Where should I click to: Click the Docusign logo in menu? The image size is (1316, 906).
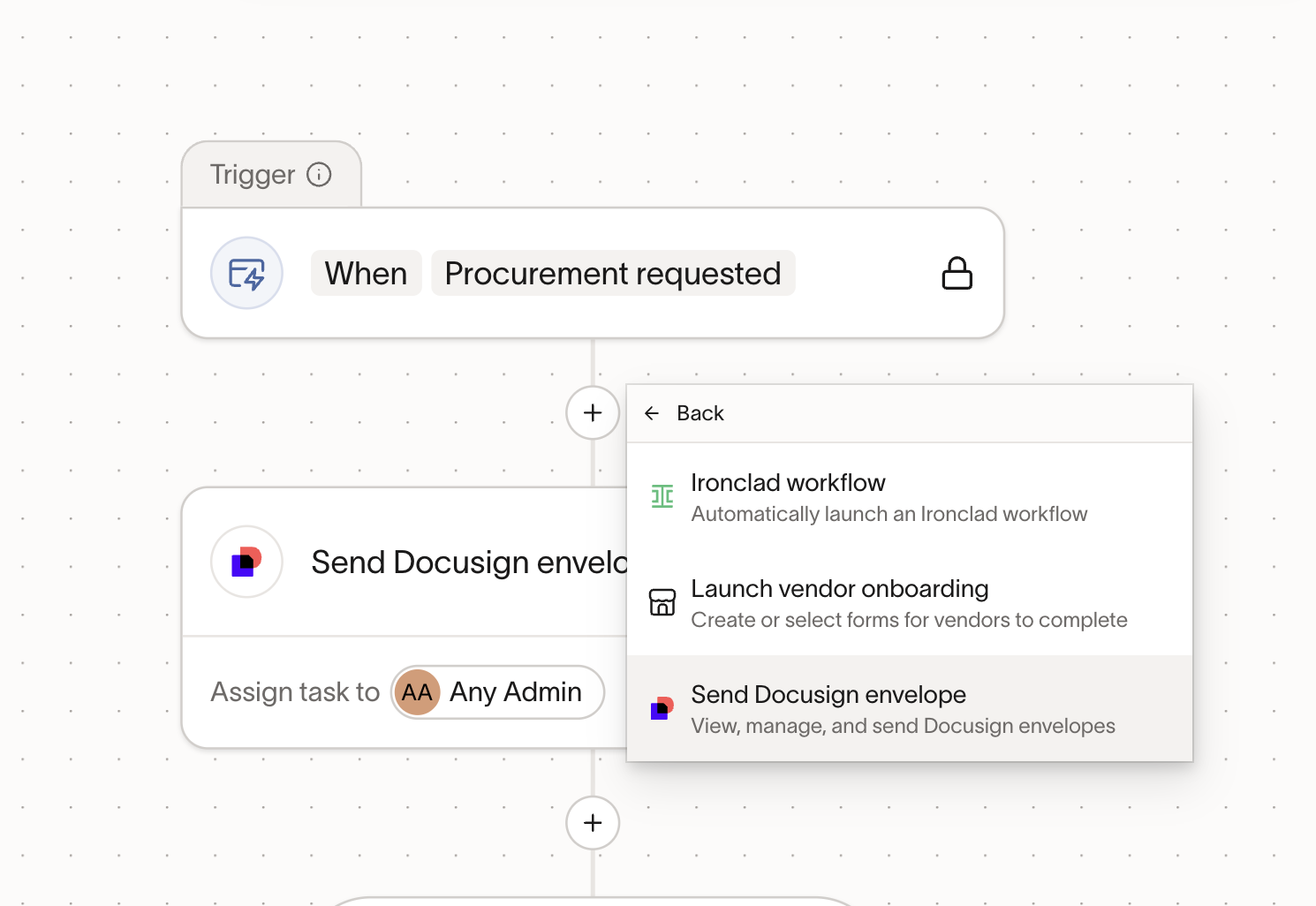tap(662, 708)
